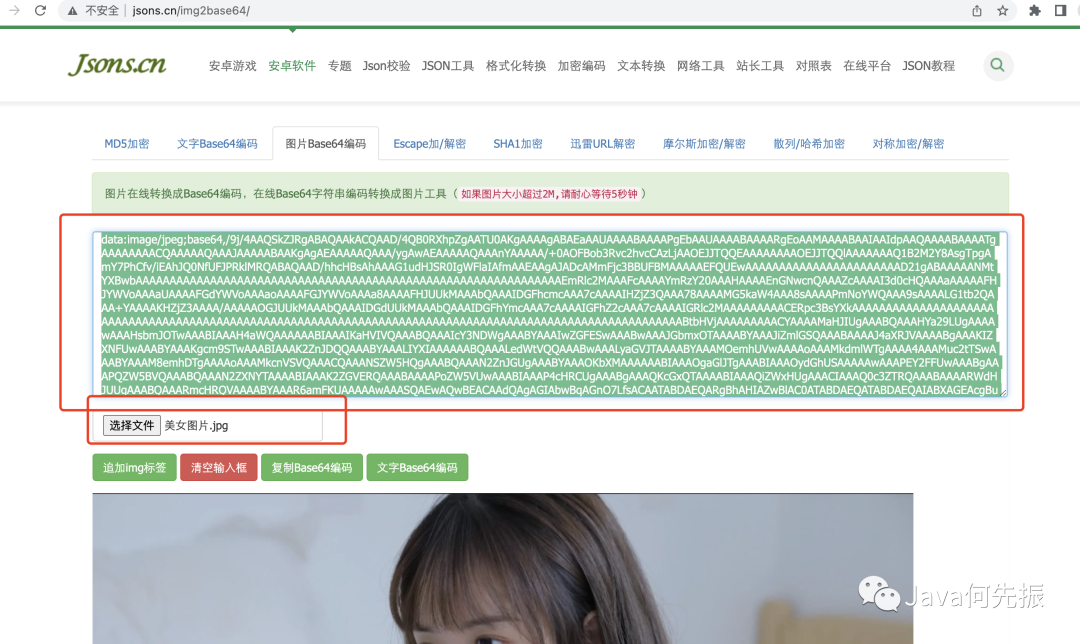
Task: Click the red 如果图片大小超过2M notice text
Action: [549, 194]
